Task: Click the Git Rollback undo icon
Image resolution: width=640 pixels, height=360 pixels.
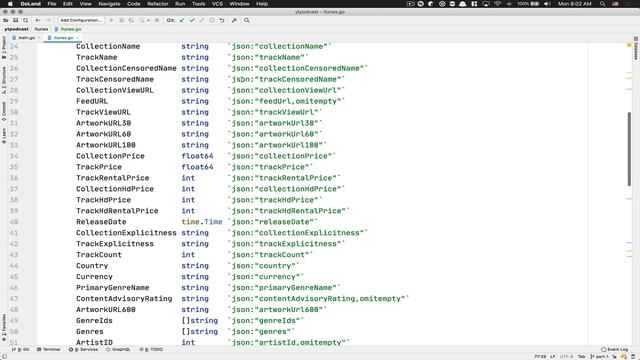Action: [x=222, y=20]
